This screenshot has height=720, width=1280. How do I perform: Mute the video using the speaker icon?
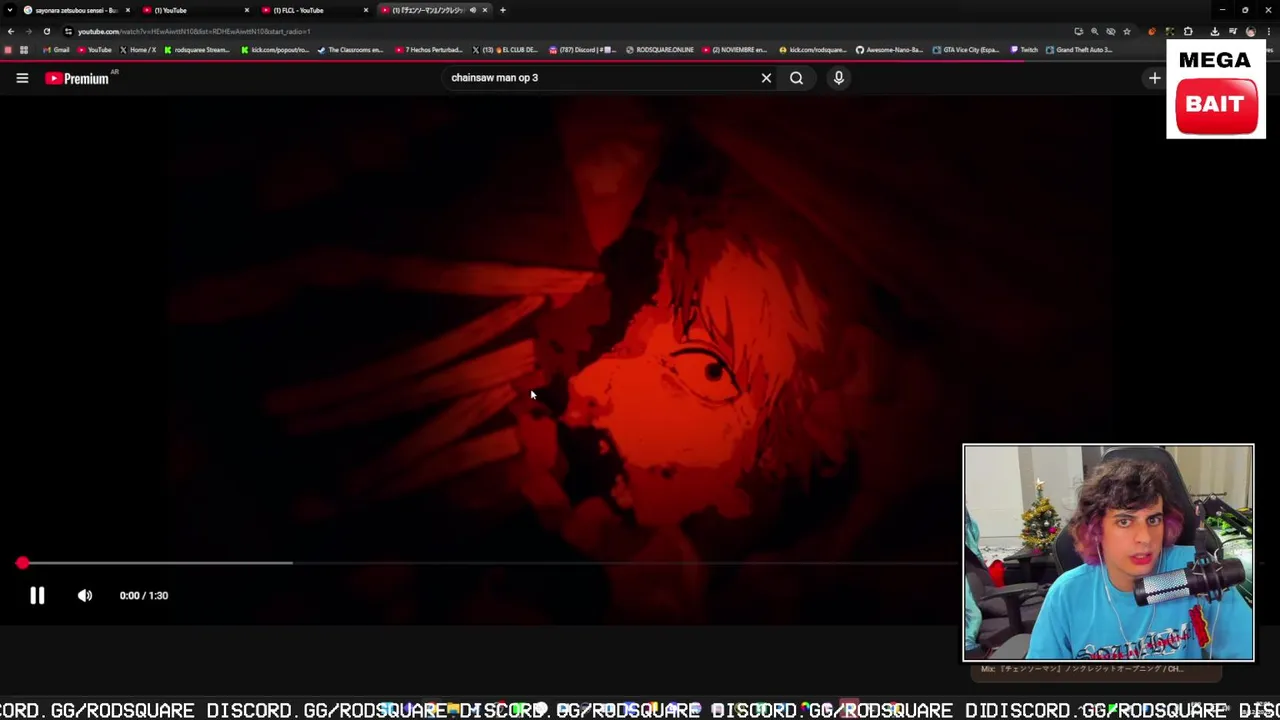pyautogui.click(x=85, y=596)
